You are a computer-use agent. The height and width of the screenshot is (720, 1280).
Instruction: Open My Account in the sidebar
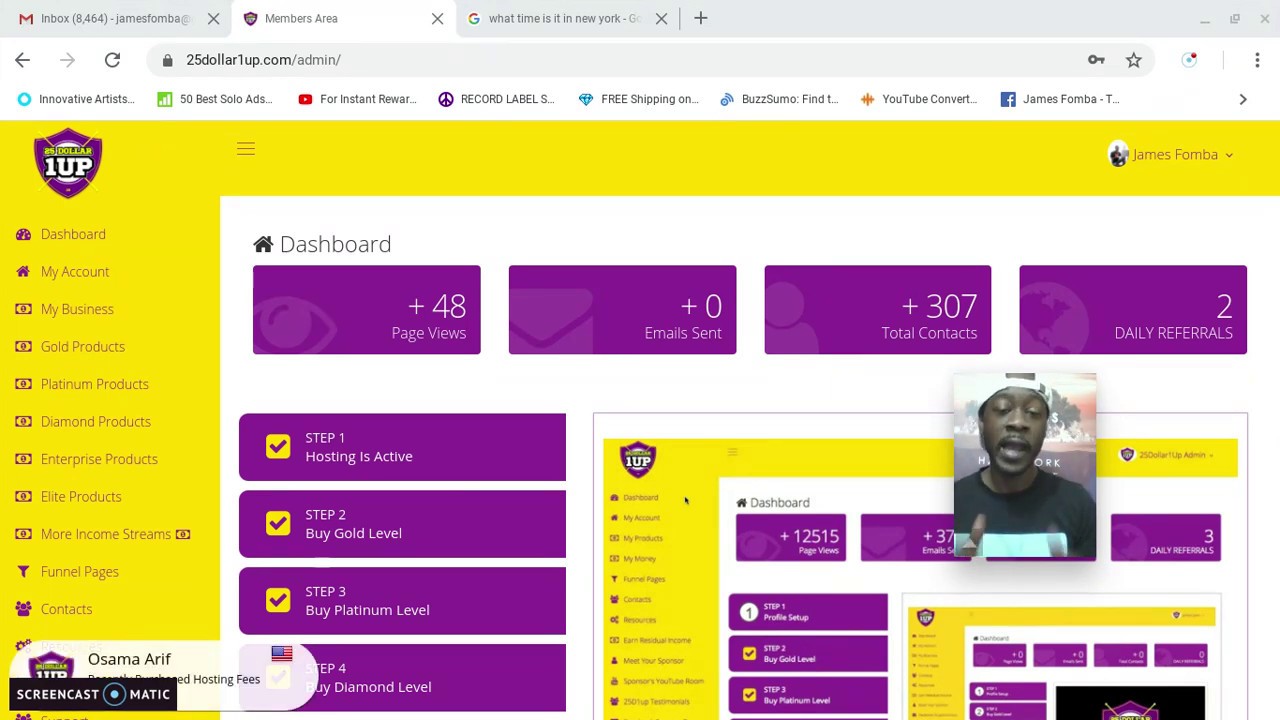point(75,272)
